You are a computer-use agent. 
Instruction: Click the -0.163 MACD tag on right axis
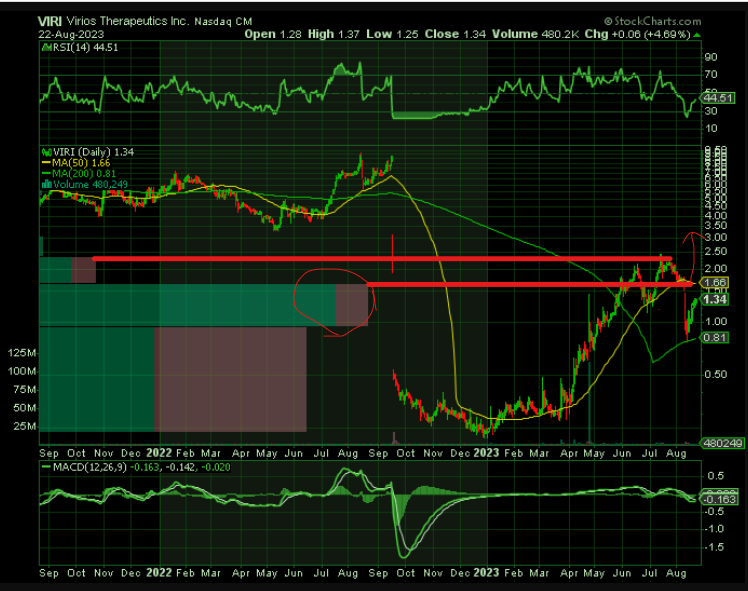click(x=718, y=499)
